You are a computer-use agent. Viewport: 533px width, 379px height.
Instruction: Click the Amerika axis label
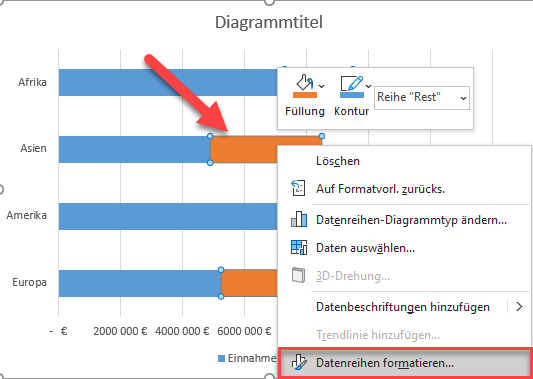[x=27, y=216]
